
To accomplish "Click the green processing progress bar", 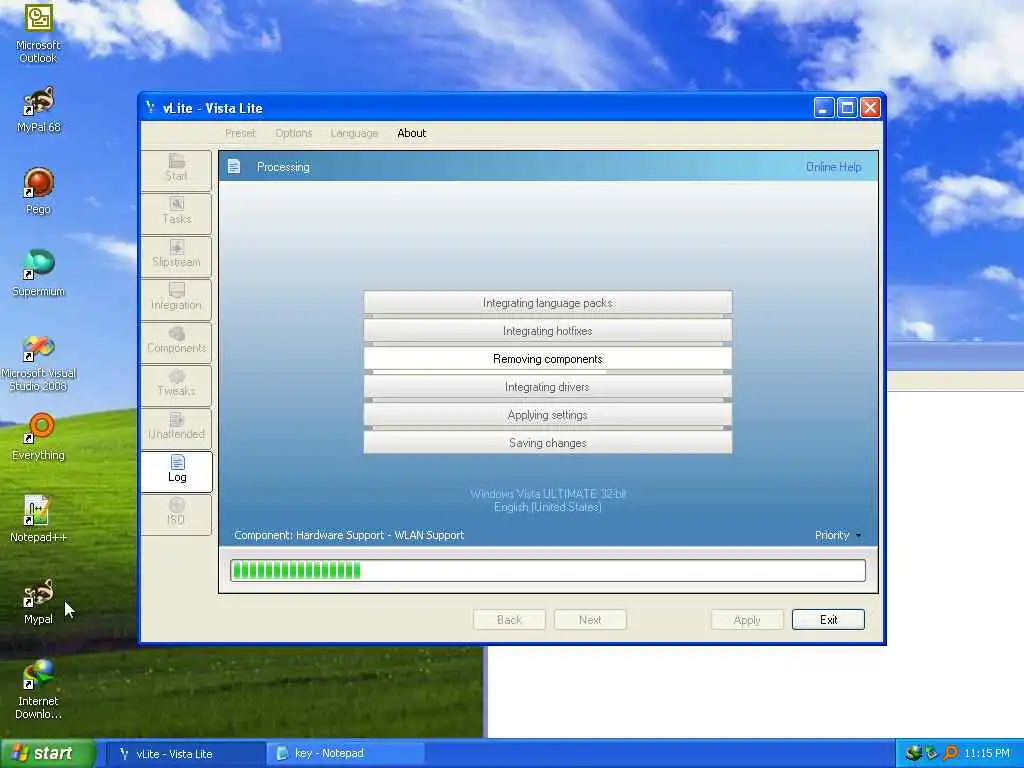I will coord(548,570).
